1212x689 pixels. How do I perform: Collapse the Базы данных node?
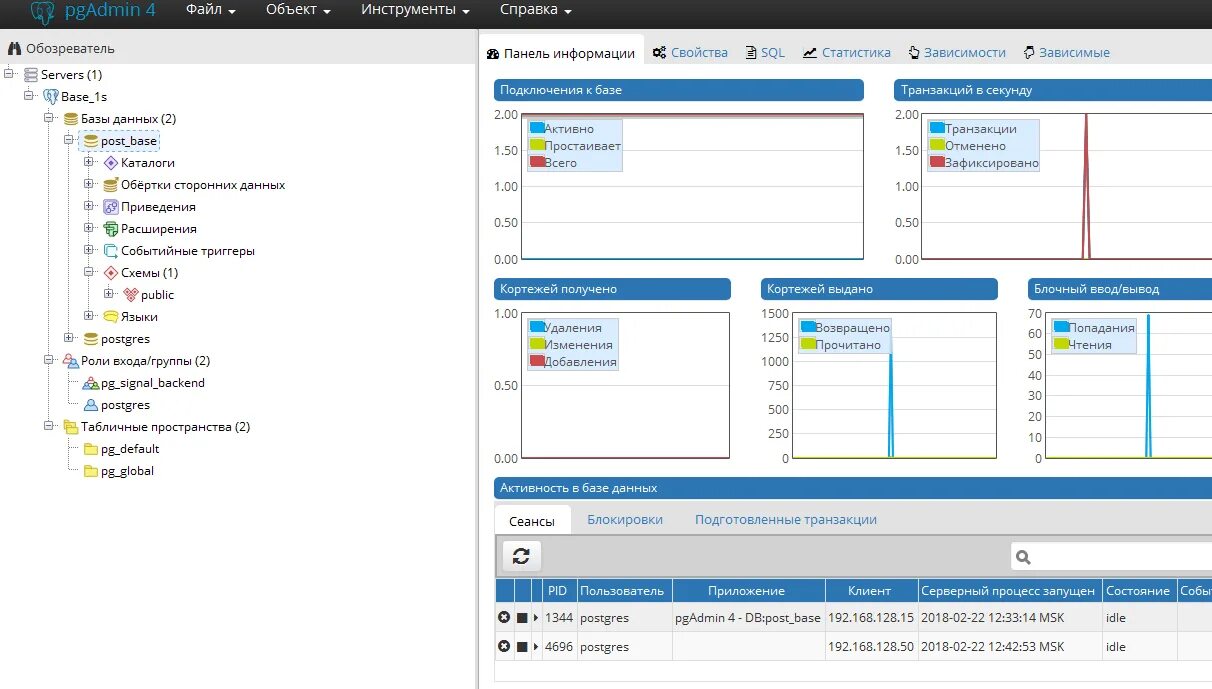tap(49, 118)
